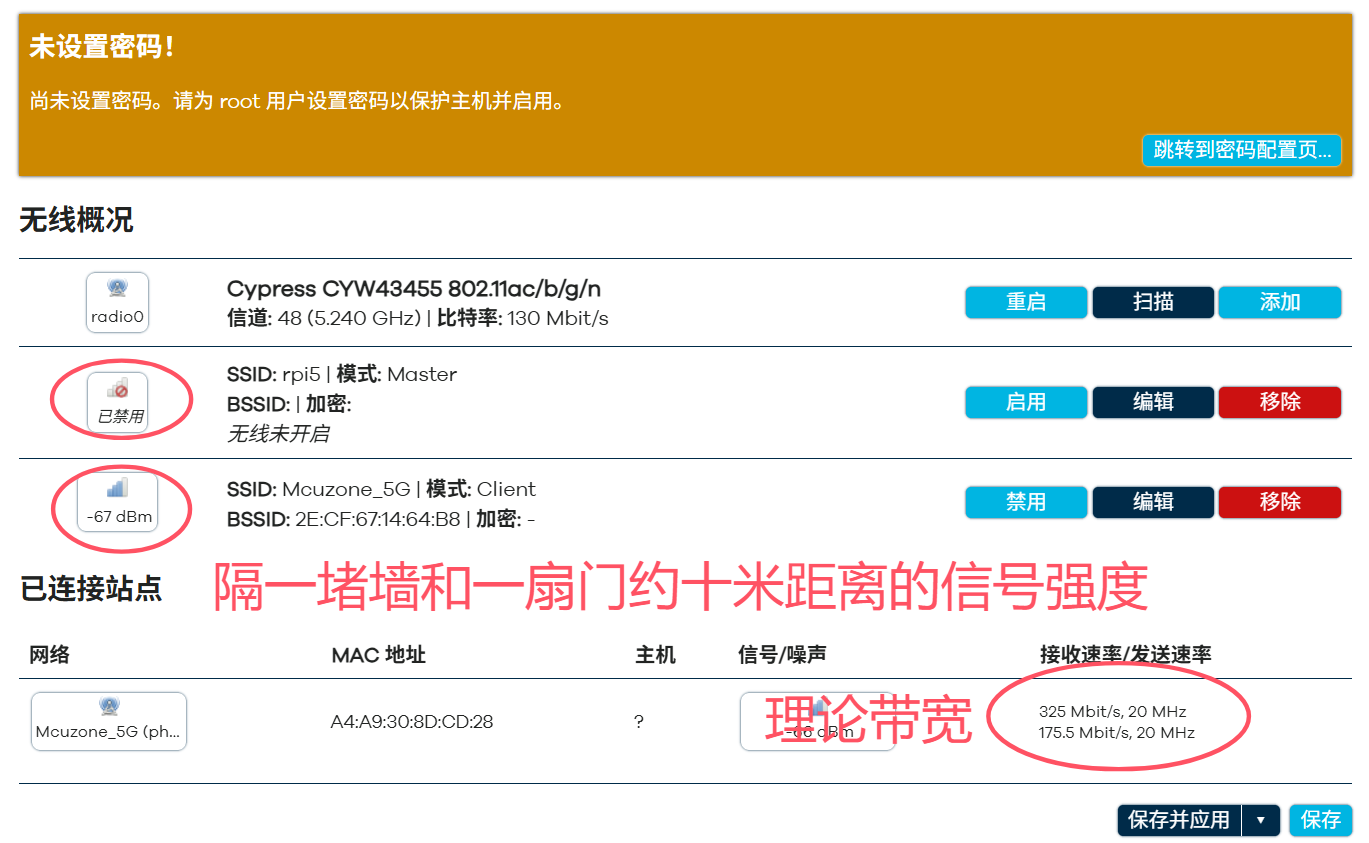Edit the rpi5 wireless network
Screen dimensions: 1369x843
pos(1152,402)
